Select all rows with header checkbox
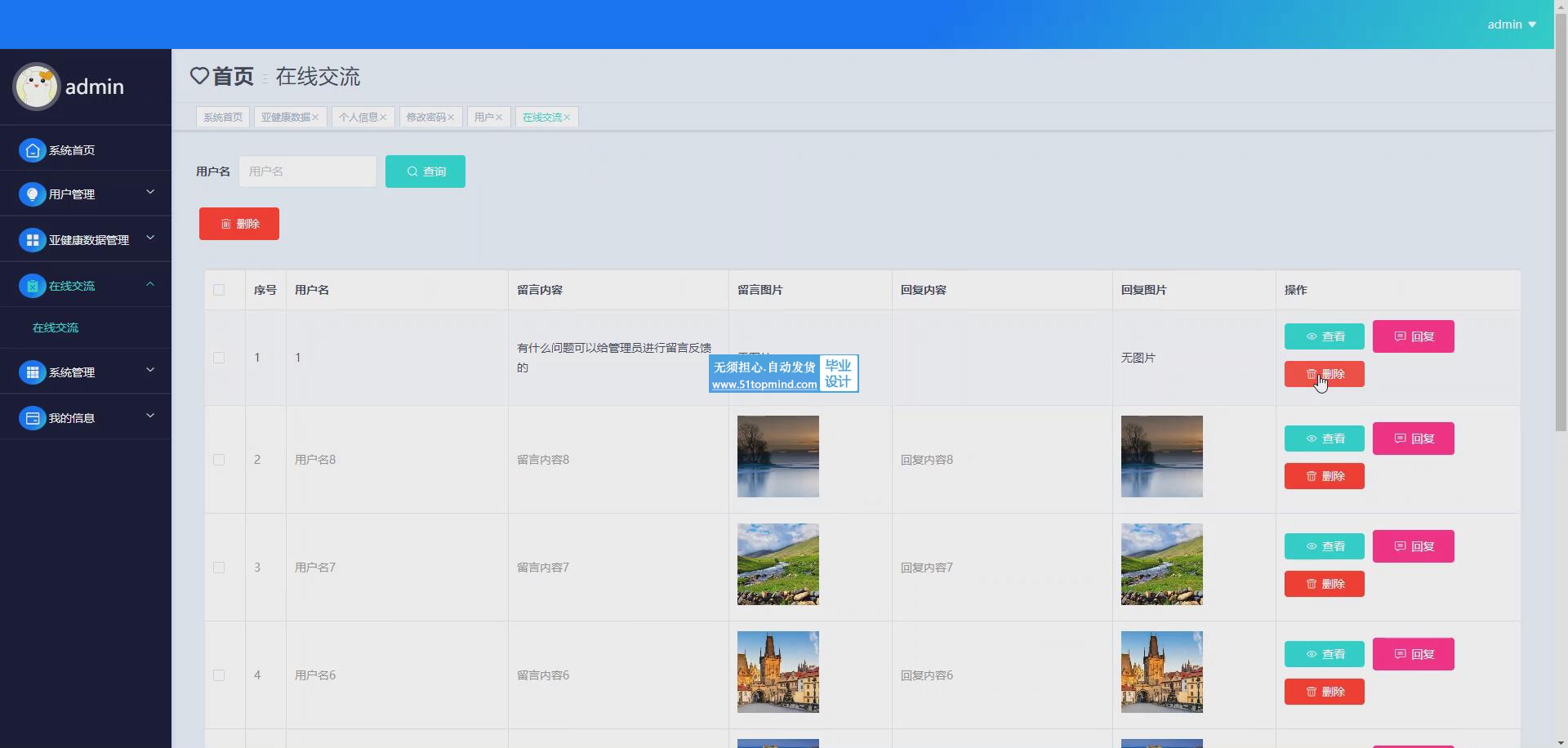Image resolution: width=1568 pixels, height=748 pixels. (219, 290)
